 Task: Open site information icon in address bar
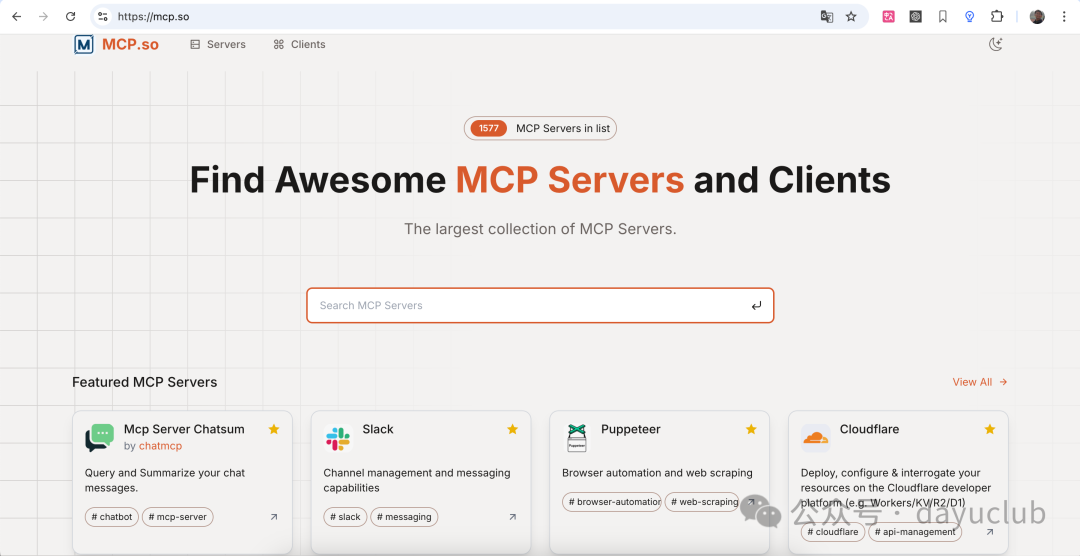pos(103,17)
